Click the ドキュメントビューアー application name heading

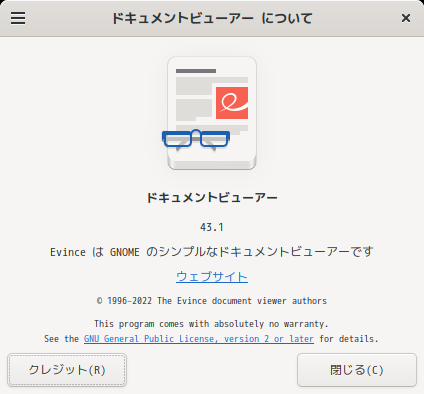tap(212, 198)
